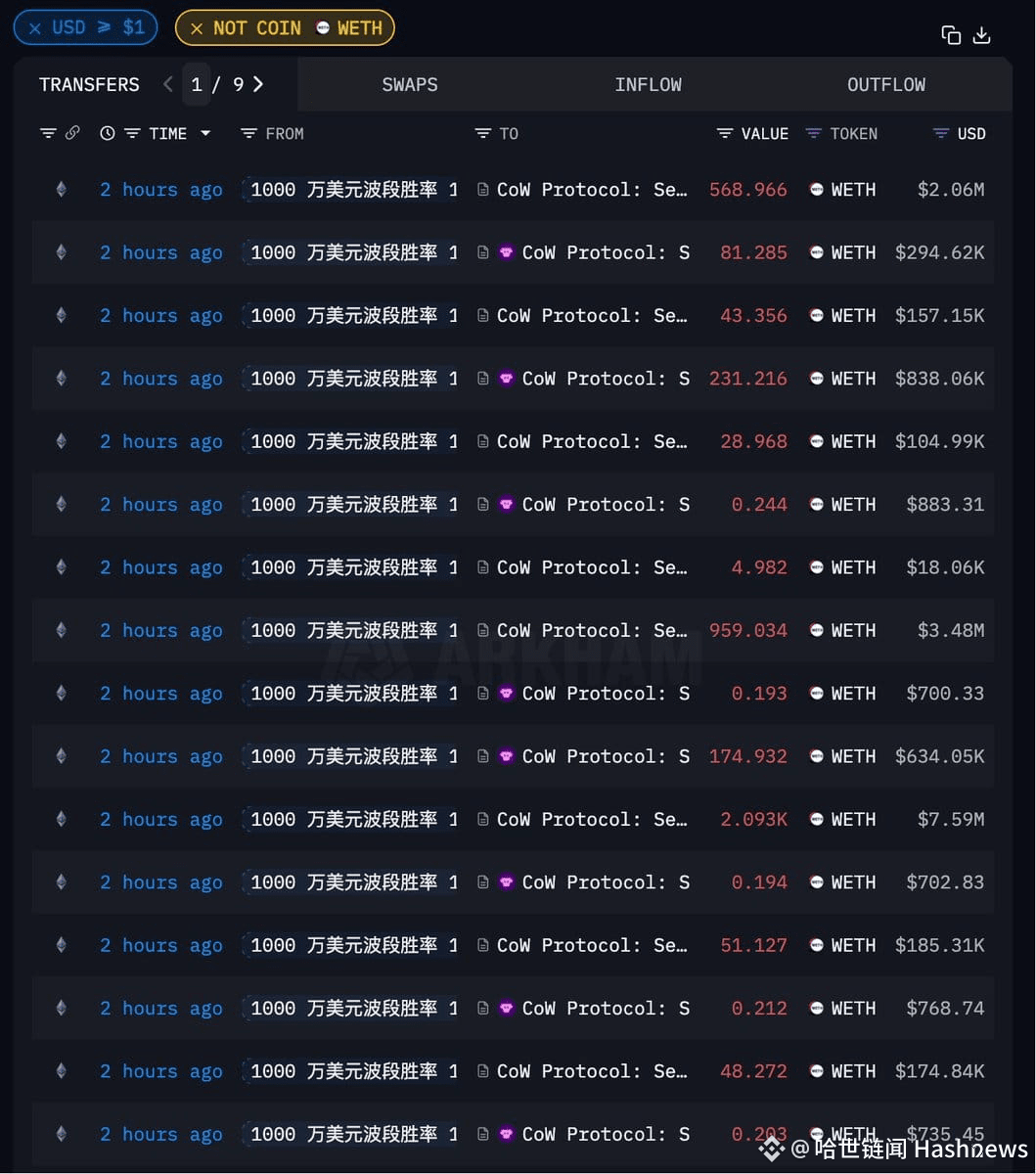Click CoW logo icon in the $294.62K row
The image size is (1036, 1174).
point(507,252)
